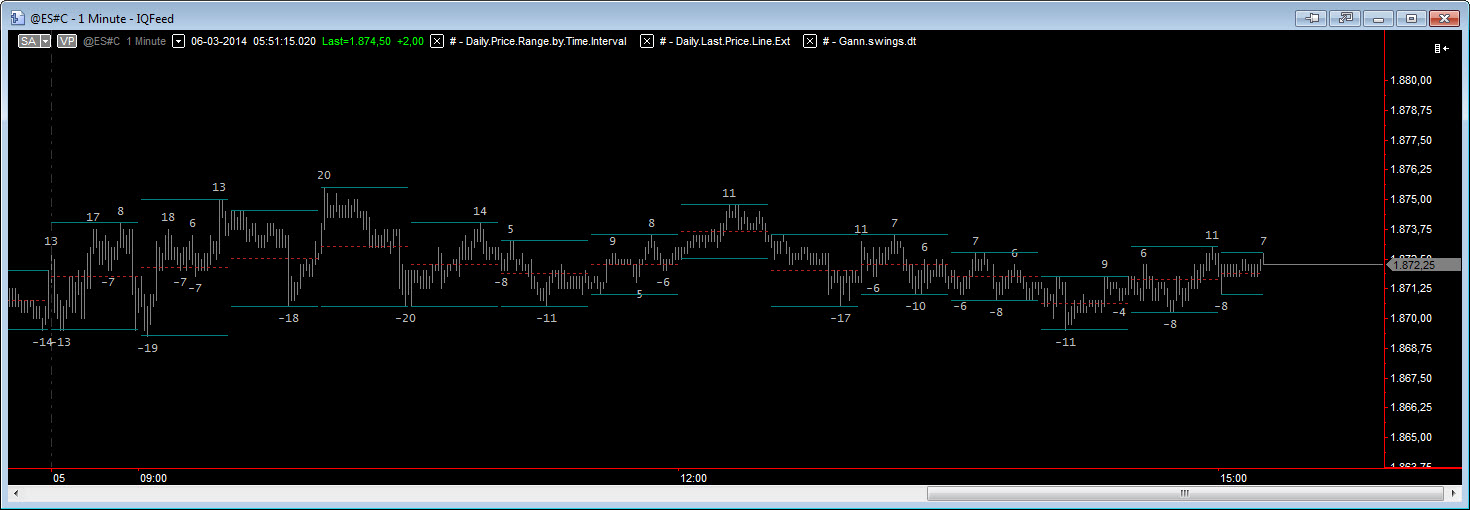Click the 1.870,00 price axis label
This screenshot has width=1470, height=510.
point(1413,318)
